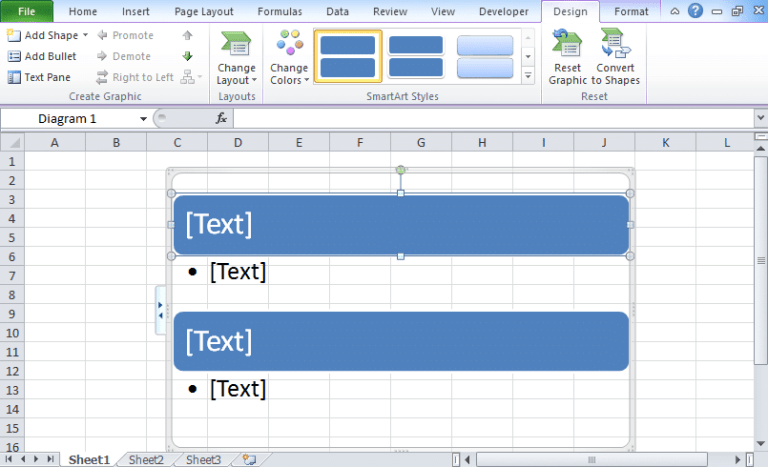
Task: Select the first highlighted SmartArt style
Action: point(348,56)
